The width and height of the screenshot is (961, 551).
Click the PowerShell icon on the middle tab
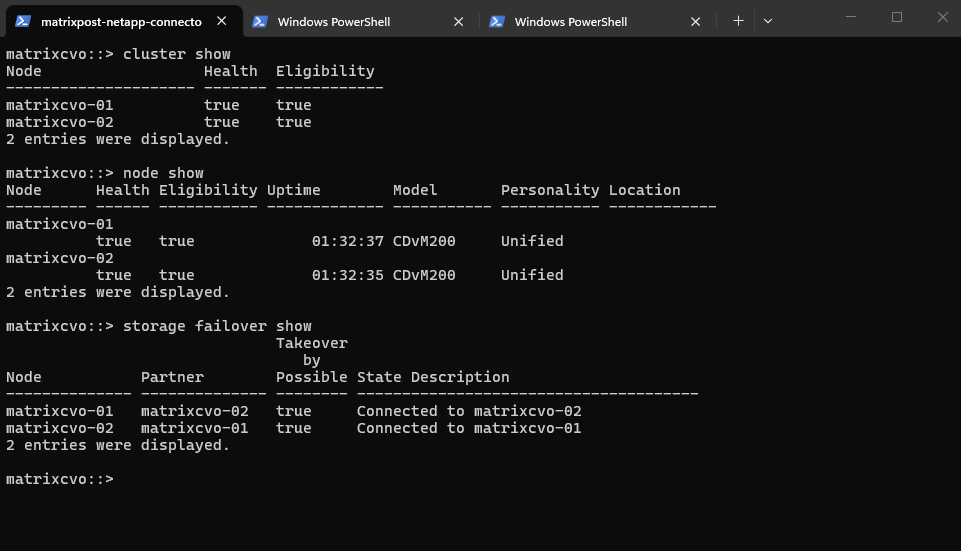click(x=260, y=21)
